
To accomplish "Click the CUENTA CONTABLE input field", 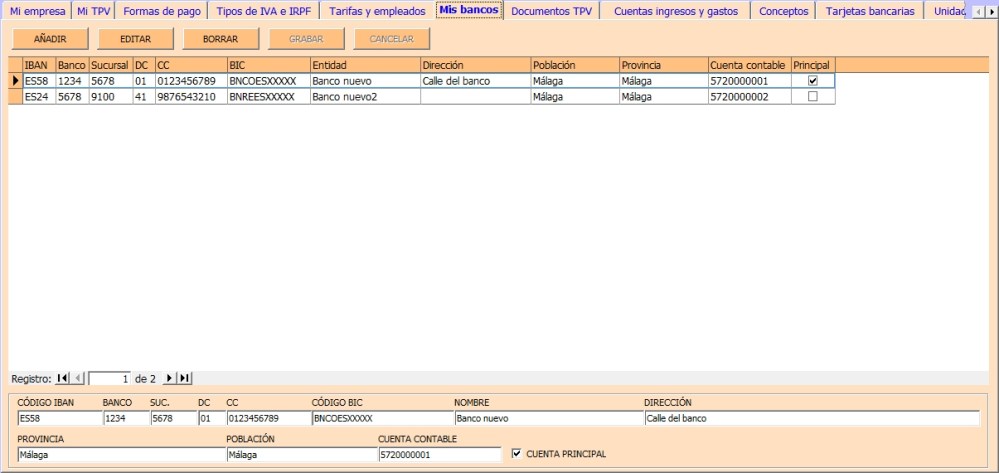I will click(439, 454).
